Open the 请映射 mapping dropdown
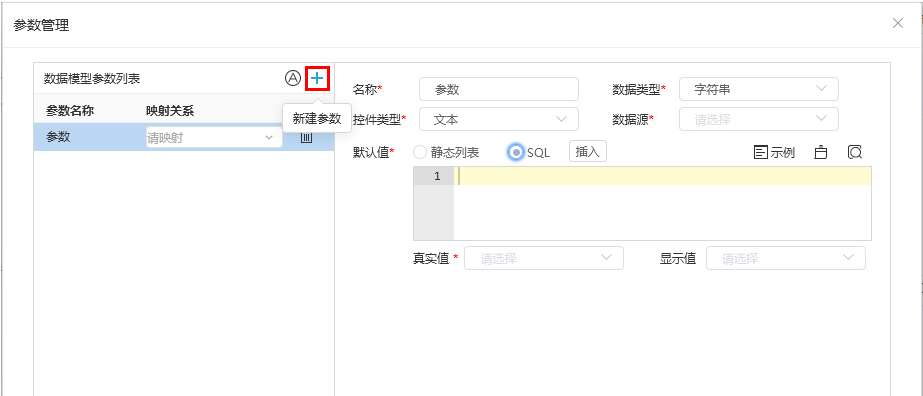Viewport: 923px width, 396px height. coord(214,138)
